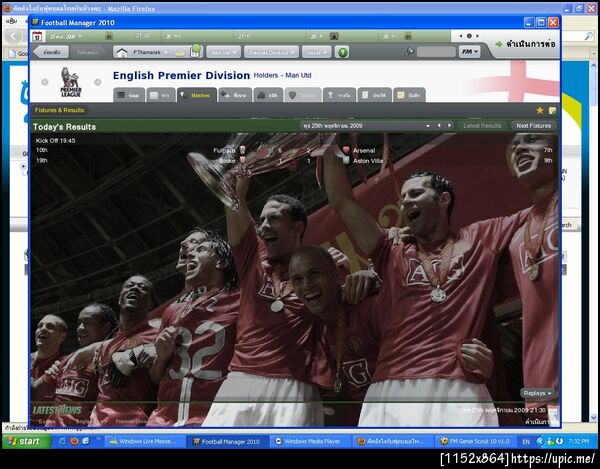This screenshot has height=469, width=600.
Task: Click the Stoke club badge
Action: (x=243, y=160)
